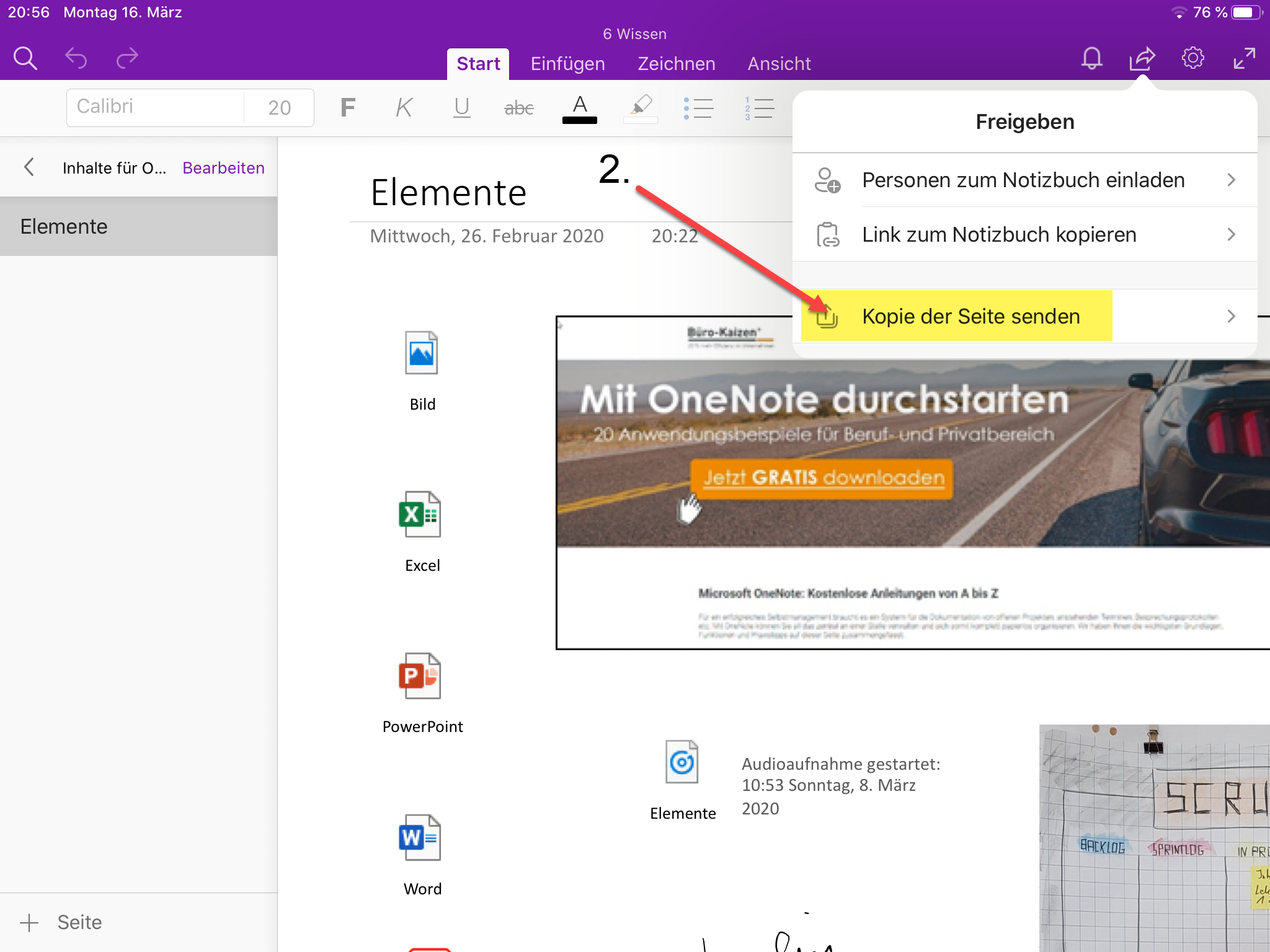The height and width of the screenshot is (952, 1270).
Task: Expand chevron for Link zum Notizbuch kopieren
Action: [1231, 235]
